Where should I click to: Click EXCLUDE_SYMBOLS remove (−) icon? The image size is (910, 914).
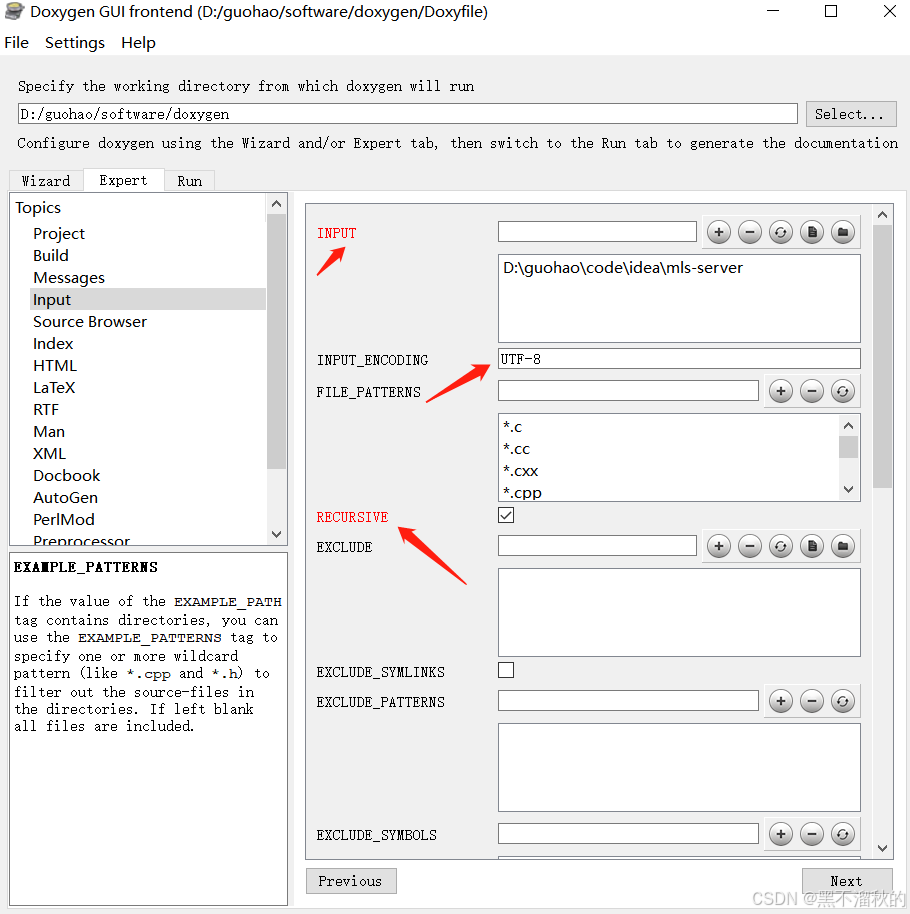pos(811,834)
